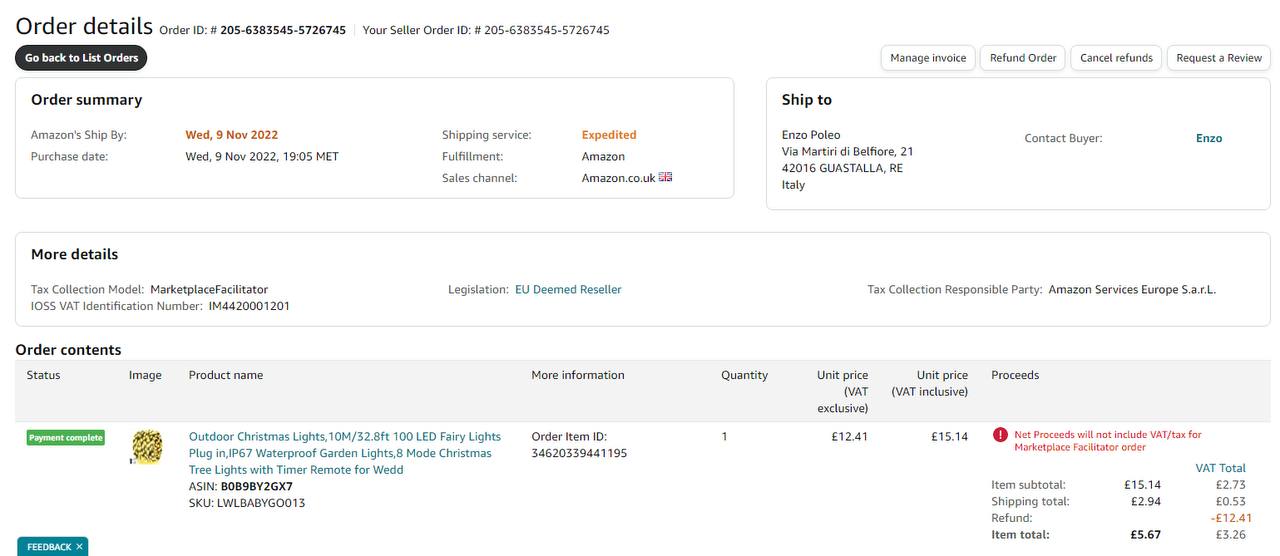This screenshot has width=1280, height=556.
Task: Open the Enzo contact buyer link
Action: pyautogui.click(x=1208, y=138)
